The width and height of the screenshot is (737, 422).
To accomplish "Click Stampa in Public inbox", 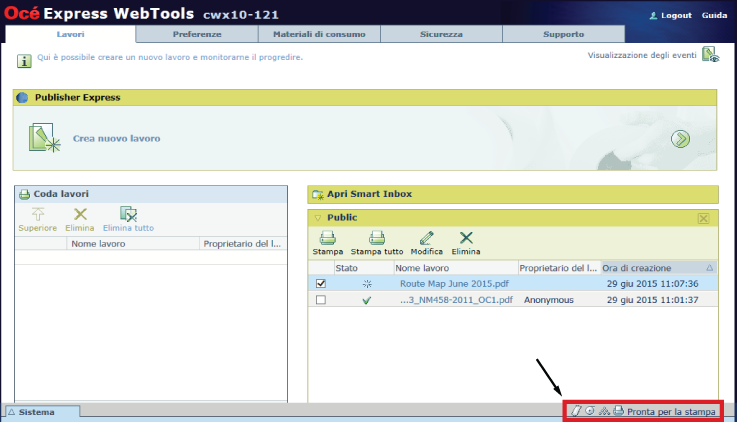I will pyautogui.click(x=328, y=243).
